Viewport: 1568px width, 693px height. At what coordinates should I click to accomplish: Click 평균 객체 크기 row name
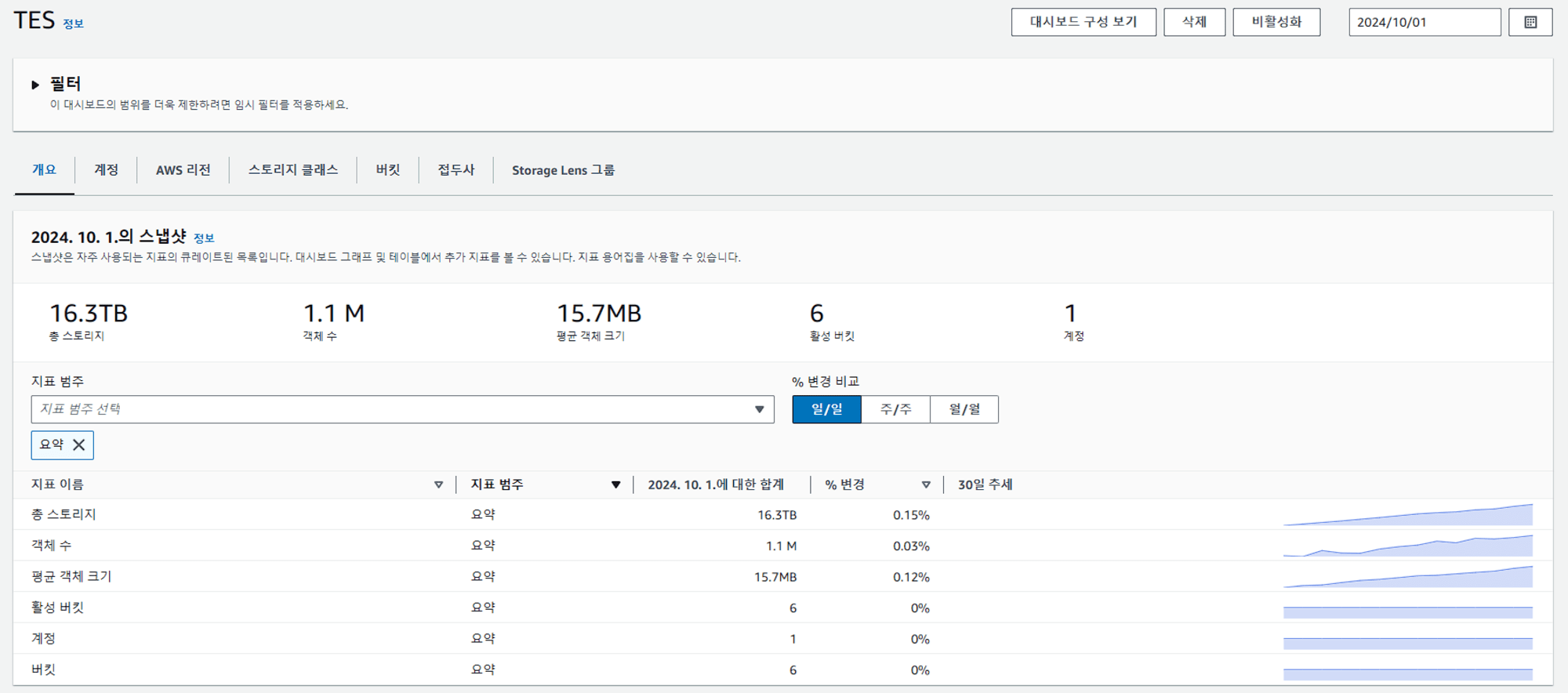tap(71, 577)
